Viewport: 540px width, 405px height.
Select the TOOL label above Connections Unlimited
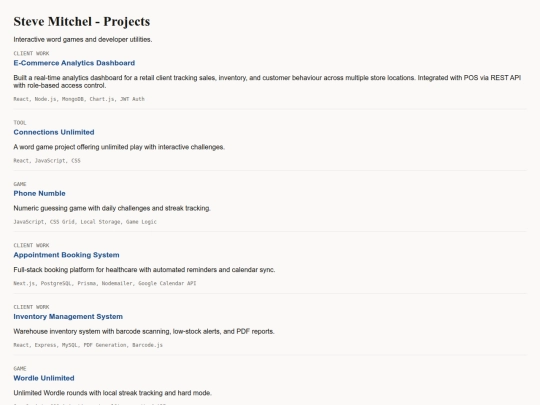click(20, 123)
